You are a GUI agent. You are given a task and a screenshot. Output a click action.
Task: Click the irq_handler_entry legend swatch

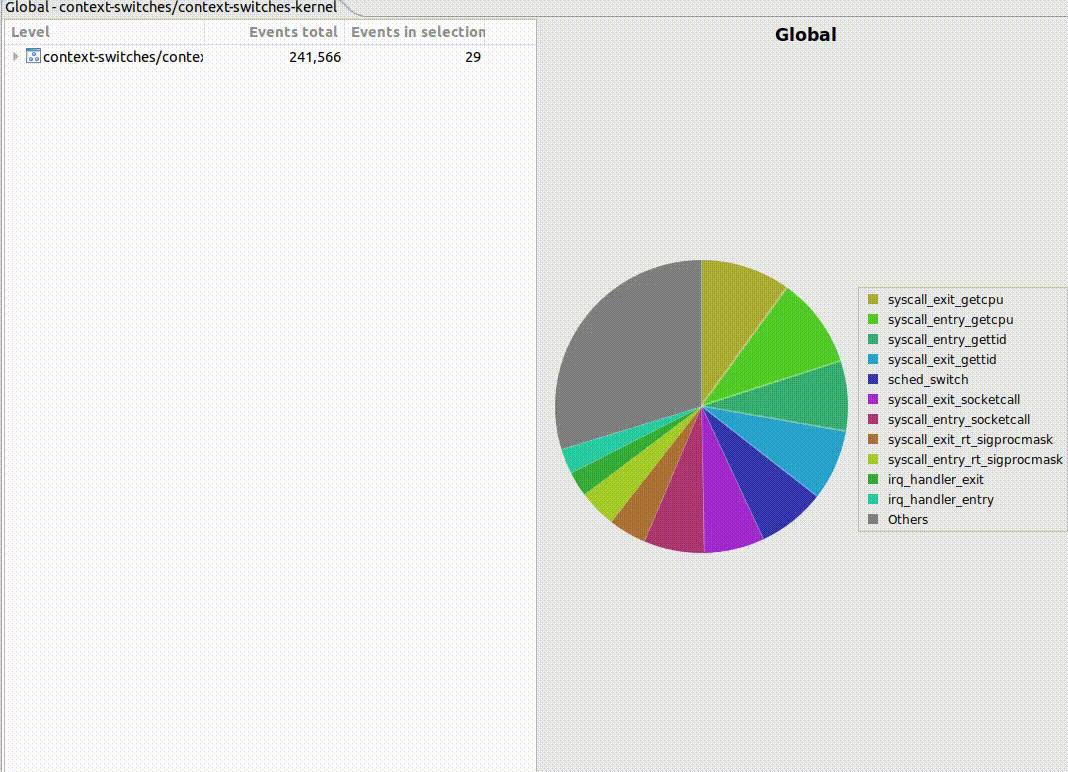[x=873, y=499]
